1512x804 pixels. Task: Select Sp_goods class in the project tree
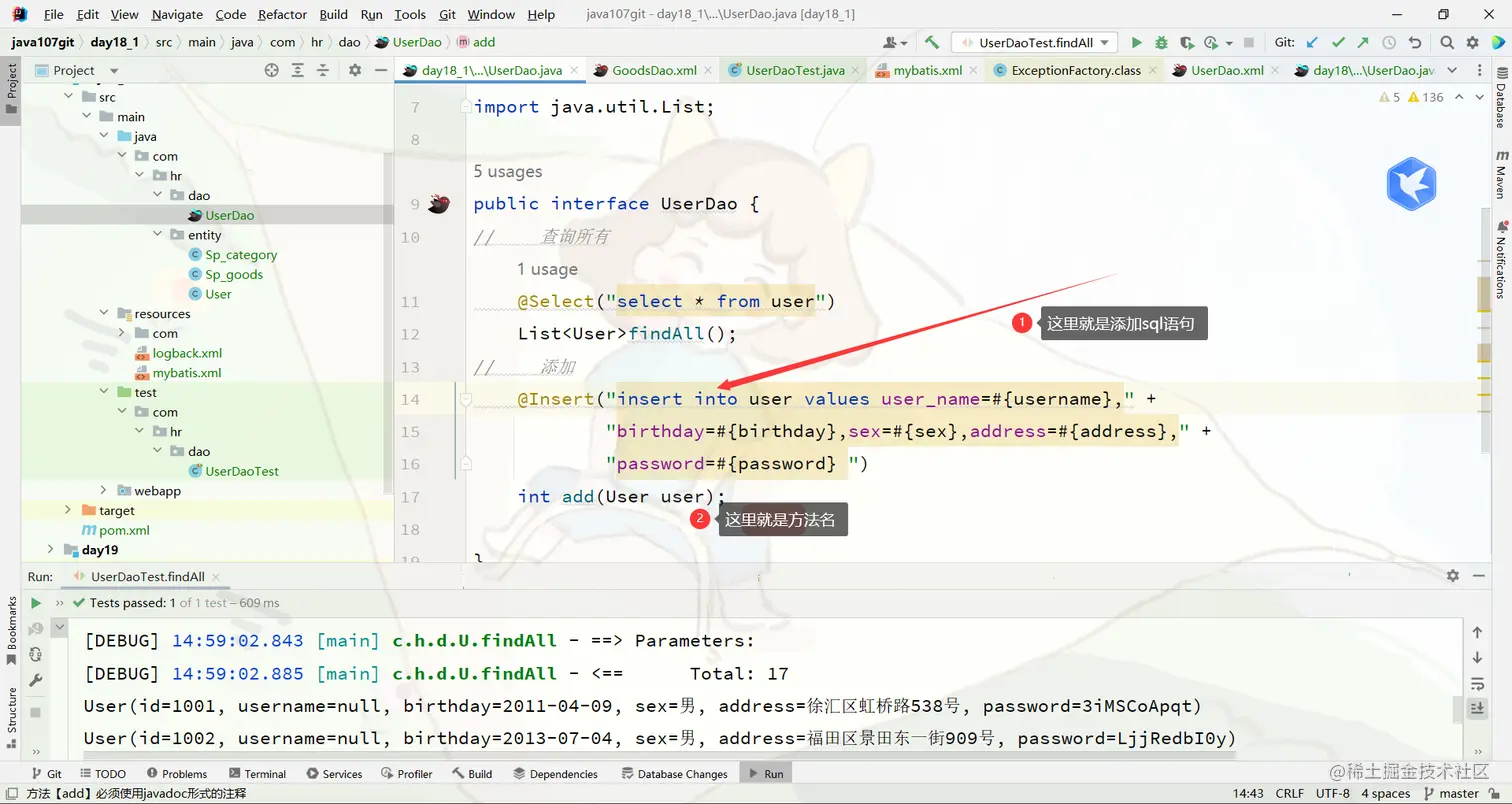pos(226,275)
